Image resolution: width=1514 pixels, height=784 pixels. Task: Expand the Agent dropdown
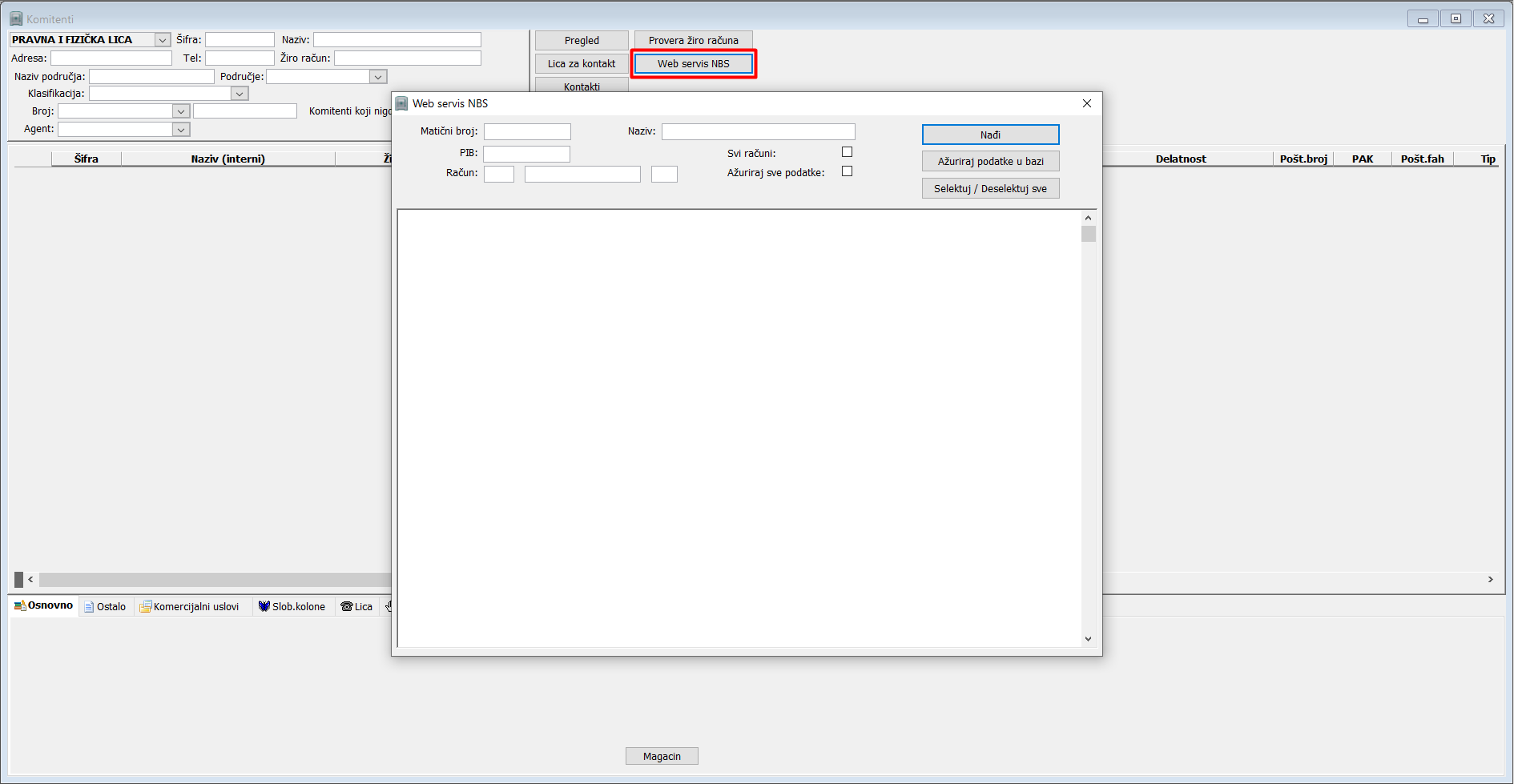coord(181,130)
